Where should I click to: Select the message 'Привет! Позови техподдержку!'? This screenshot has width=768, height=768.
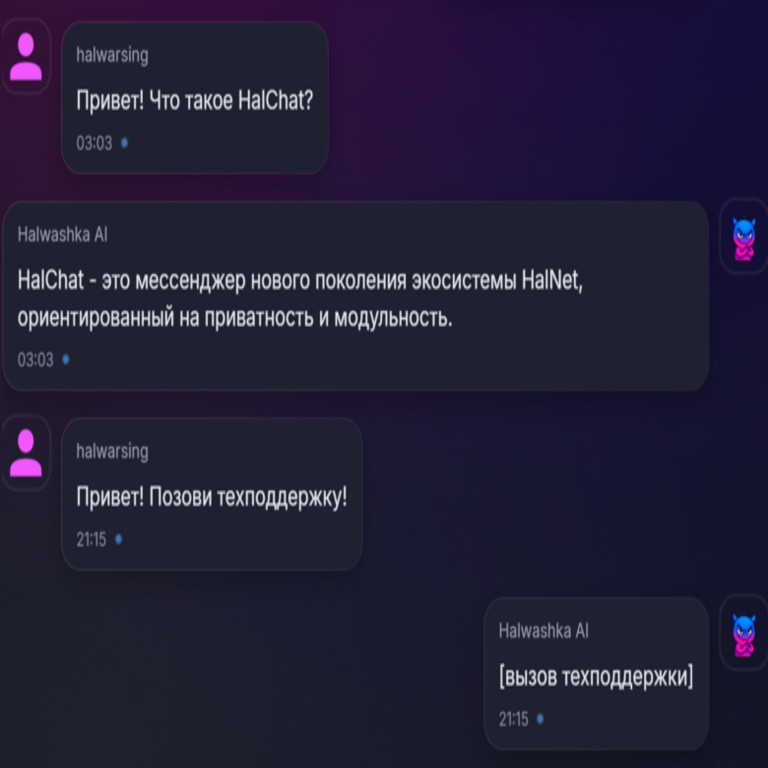tap(212, 497)
